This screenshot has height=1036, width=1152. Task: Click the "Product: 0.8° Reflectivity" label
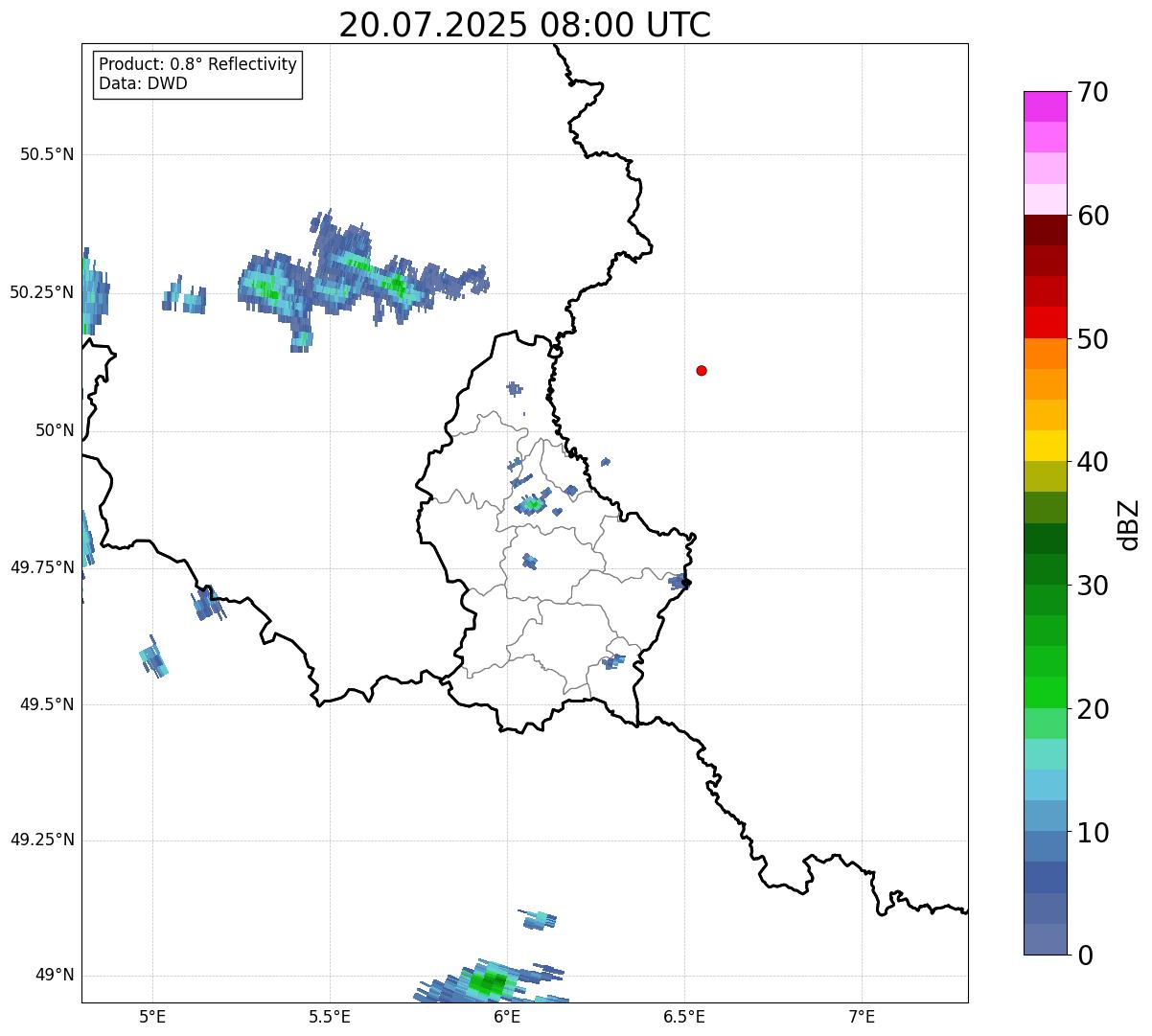tap(198, 64)
